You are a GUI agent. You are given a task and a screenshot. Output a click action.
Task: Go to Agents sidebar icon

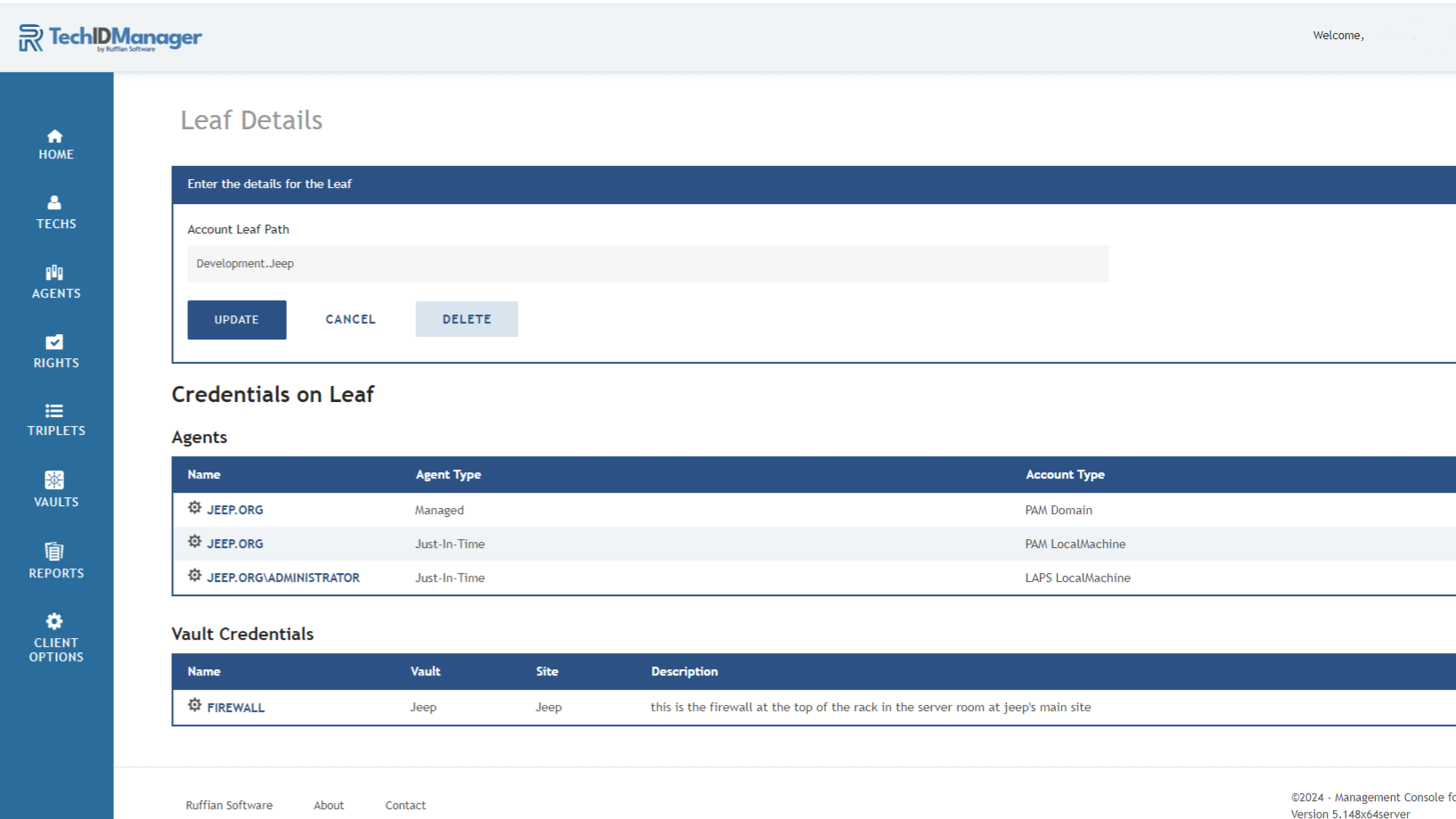[54, 273]
